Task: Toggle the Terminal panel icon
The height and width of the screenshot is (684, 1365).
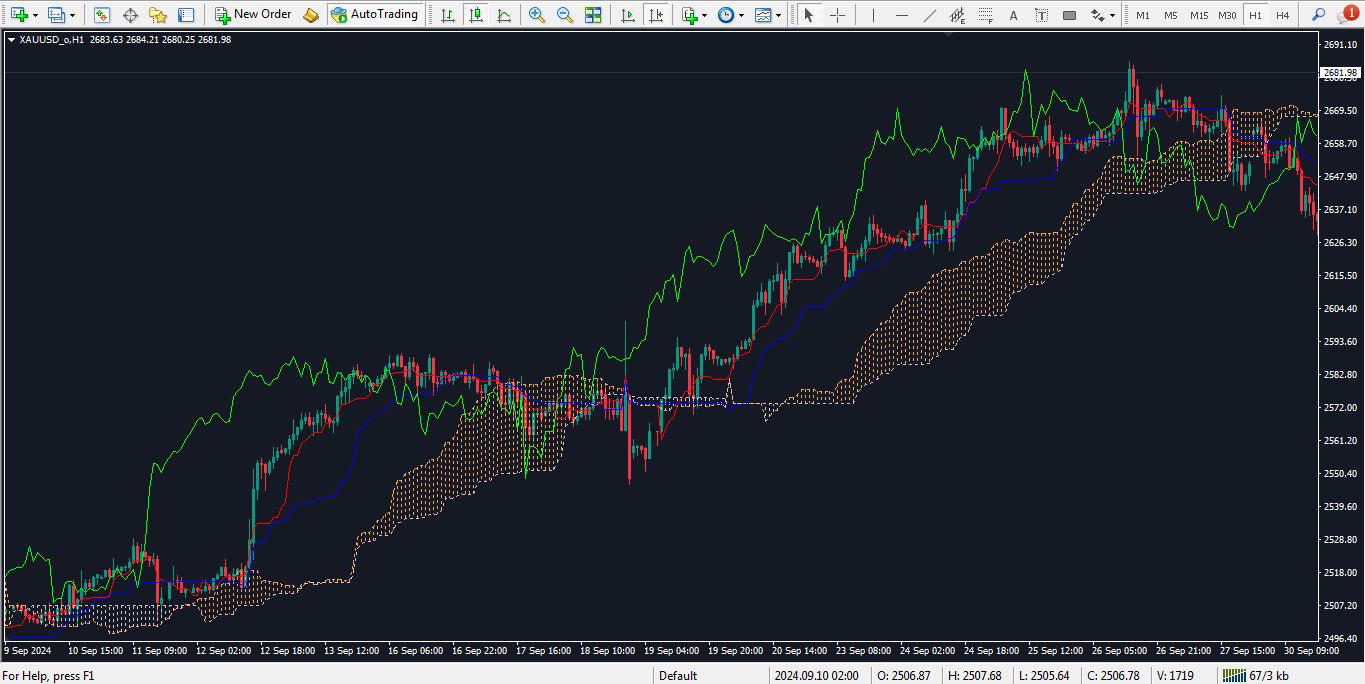Action: [186, 15]
